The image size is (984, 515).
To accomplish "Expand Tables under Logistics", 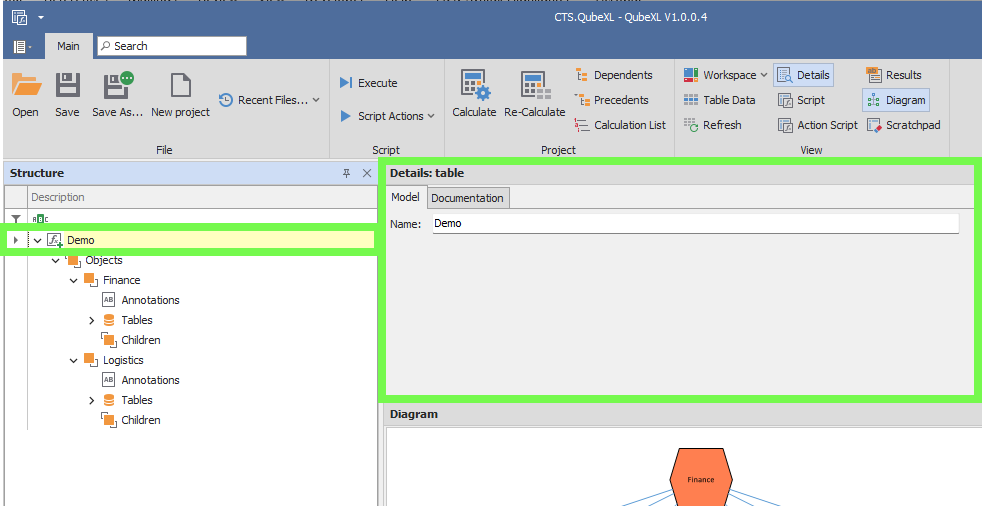I will pyautogui.click(x=92, y=400).
